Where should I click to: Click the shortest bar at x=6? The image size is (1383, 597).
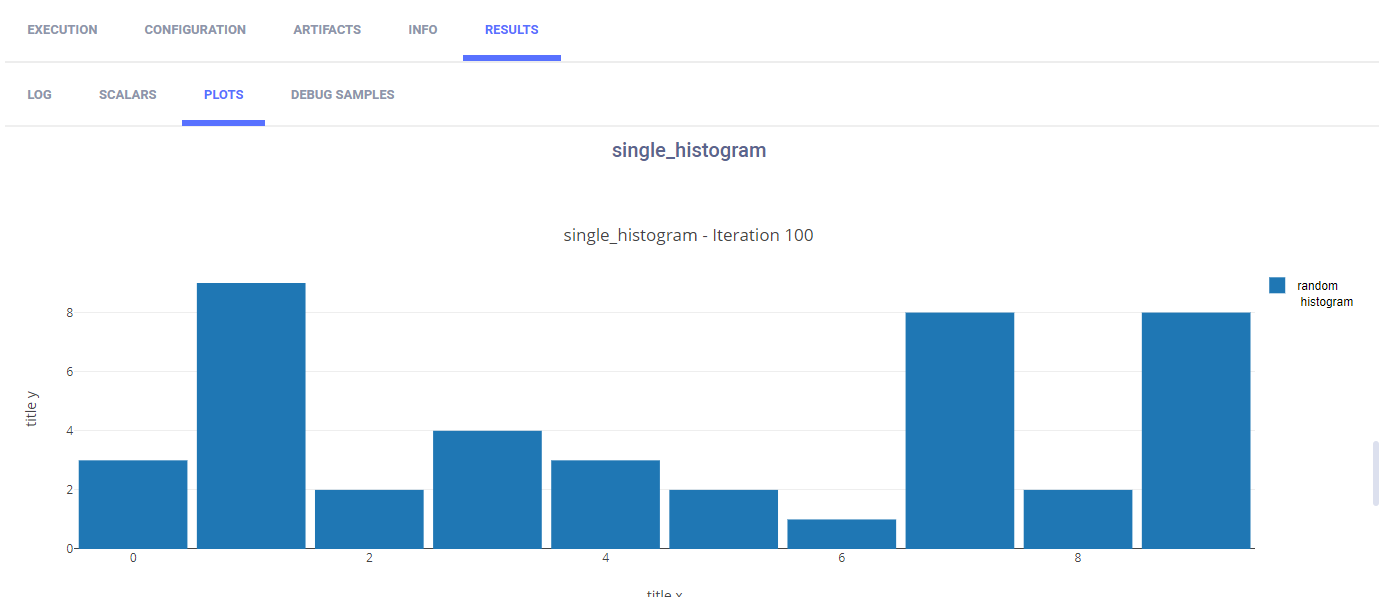coord(841,534)
